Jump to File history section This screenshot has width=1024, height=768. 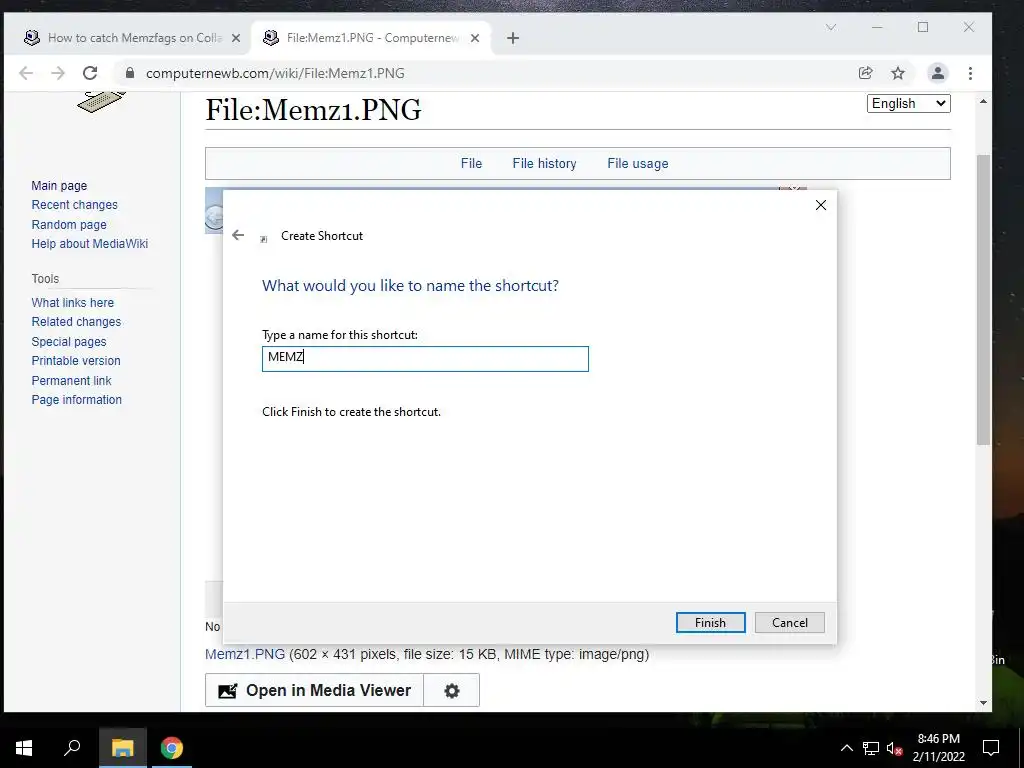(544, 163)
